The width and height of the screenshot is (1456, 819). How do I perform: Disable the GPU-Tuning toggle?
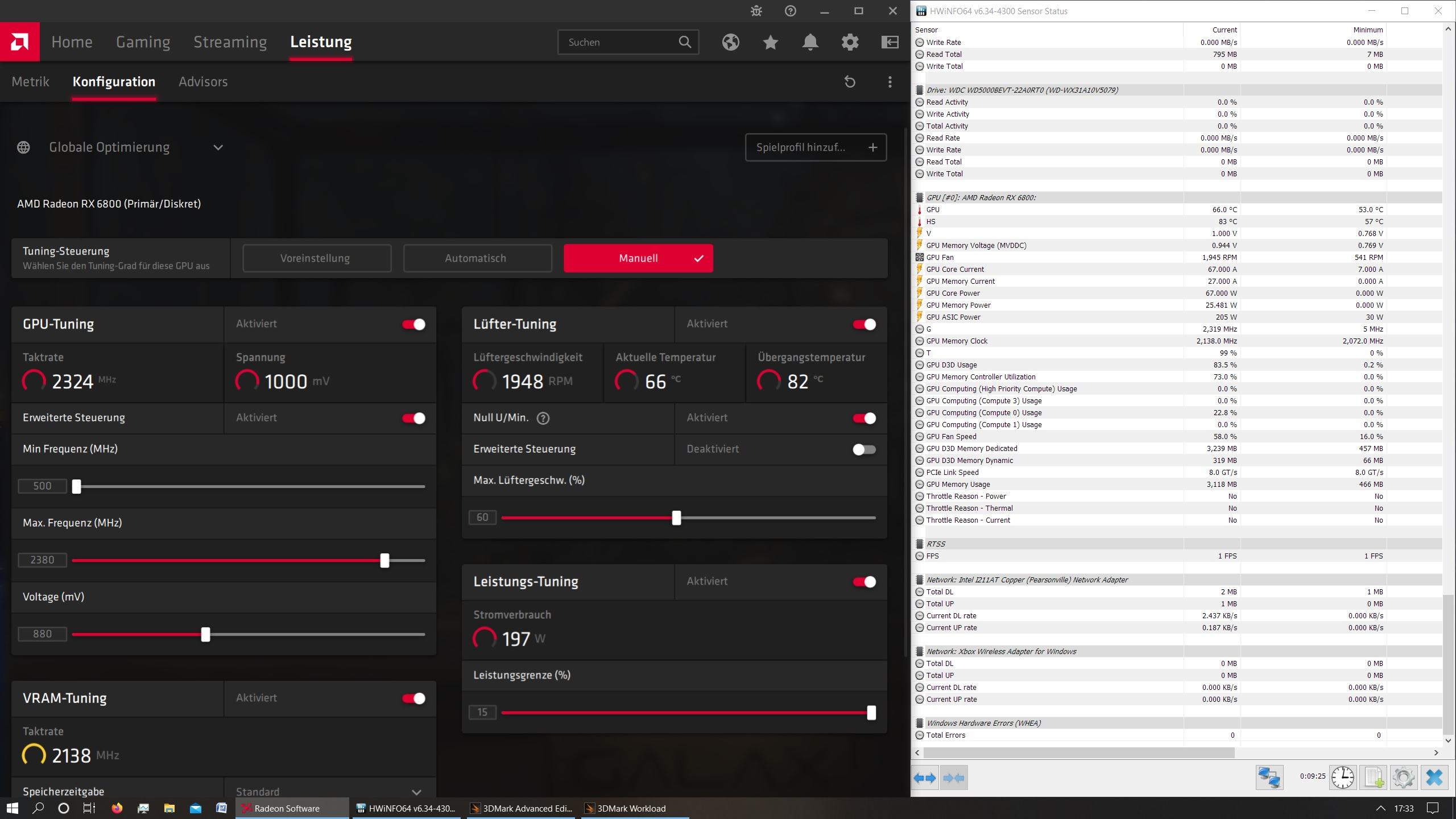pyautogui.click(x=413, y=324)
